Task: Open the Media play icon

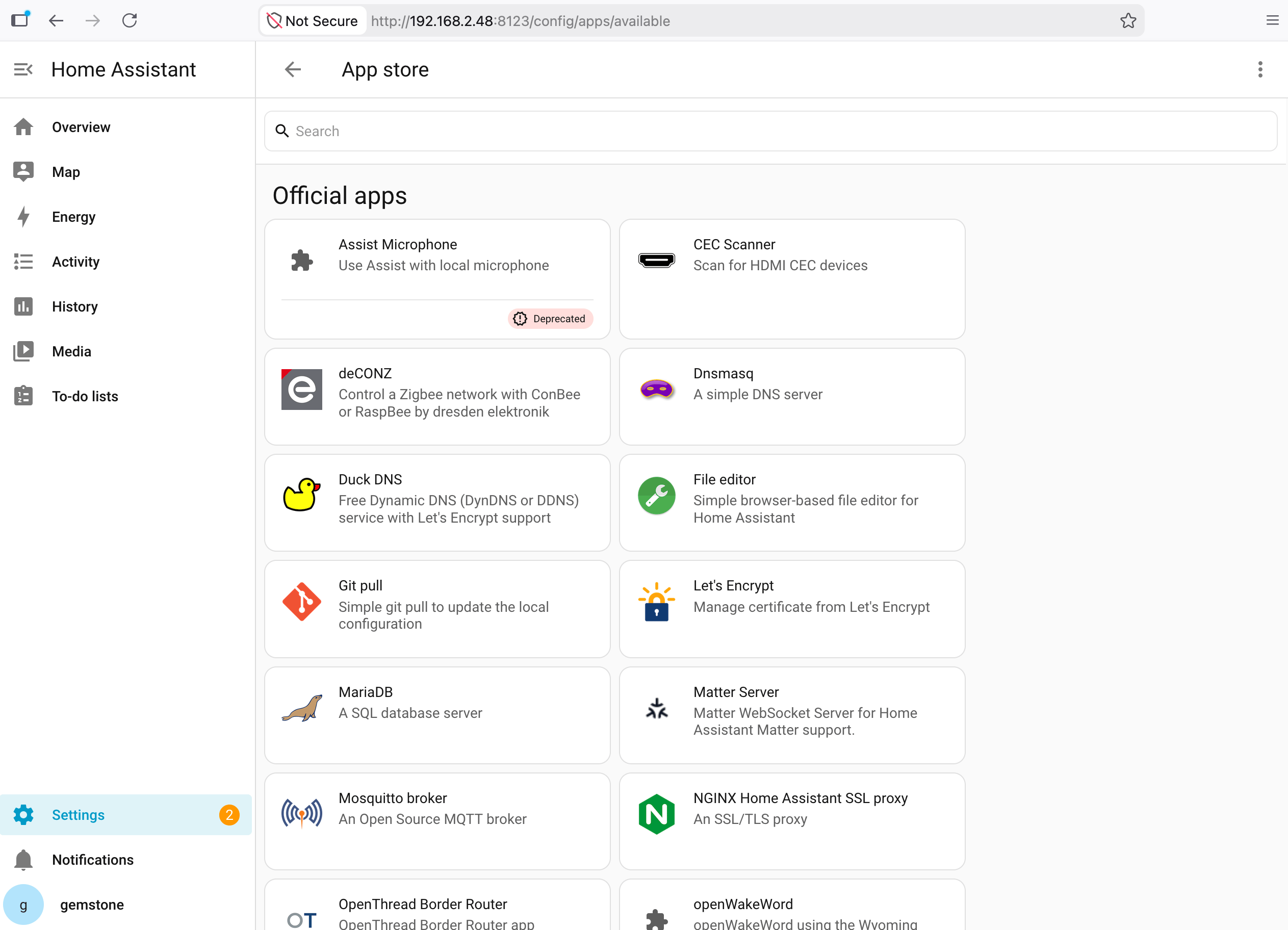Action: point(23,351)
